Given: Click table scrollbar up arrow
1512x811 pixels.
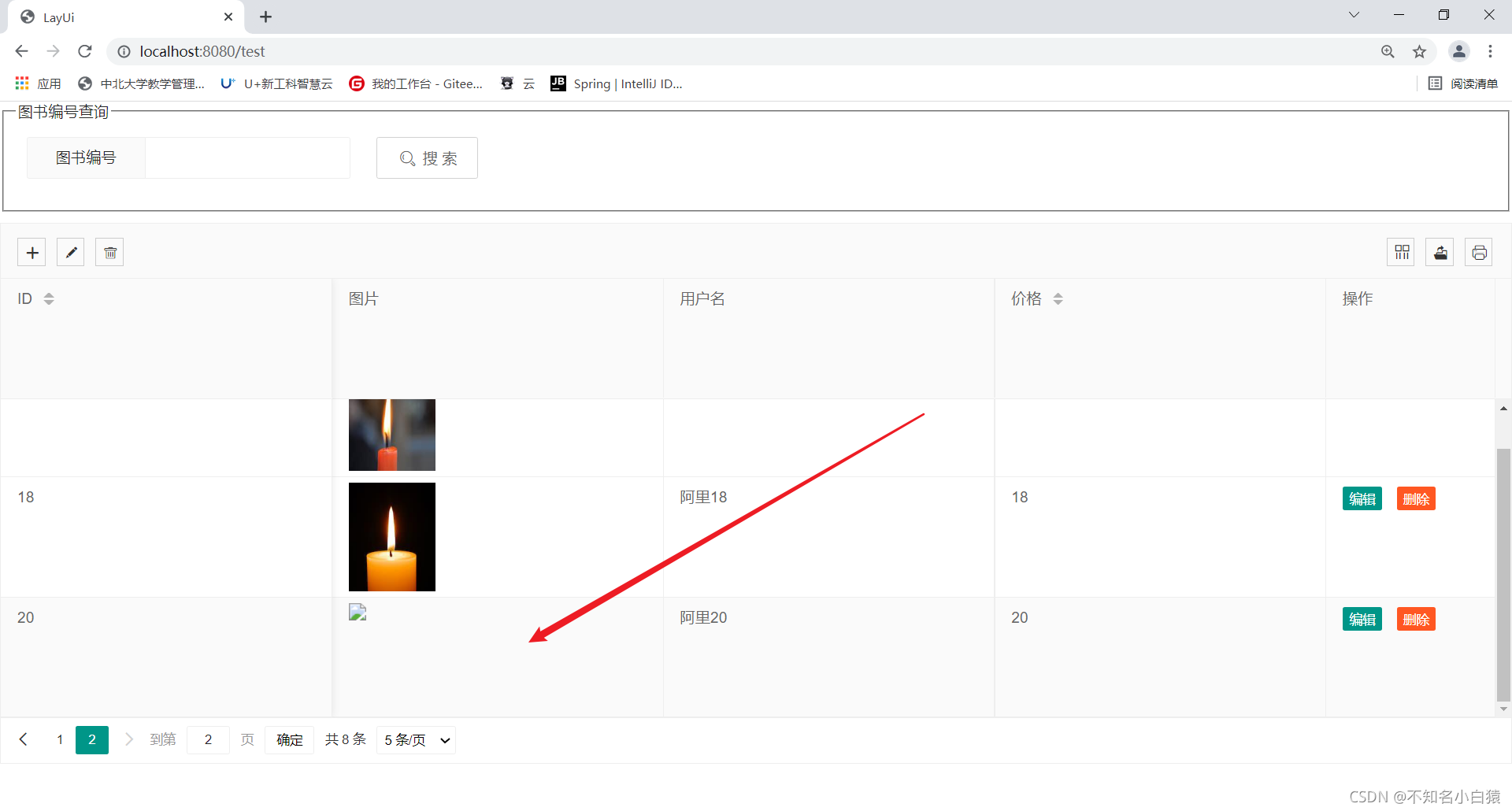Looking at the screenshot, I should 1503,409.
